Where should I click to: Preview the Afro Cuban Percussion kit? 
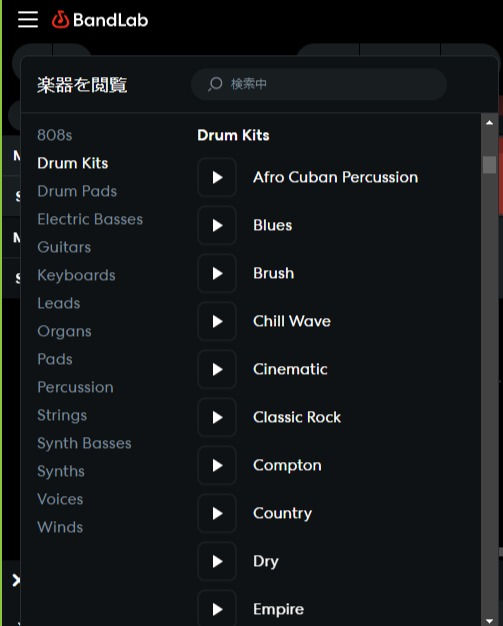217,177
